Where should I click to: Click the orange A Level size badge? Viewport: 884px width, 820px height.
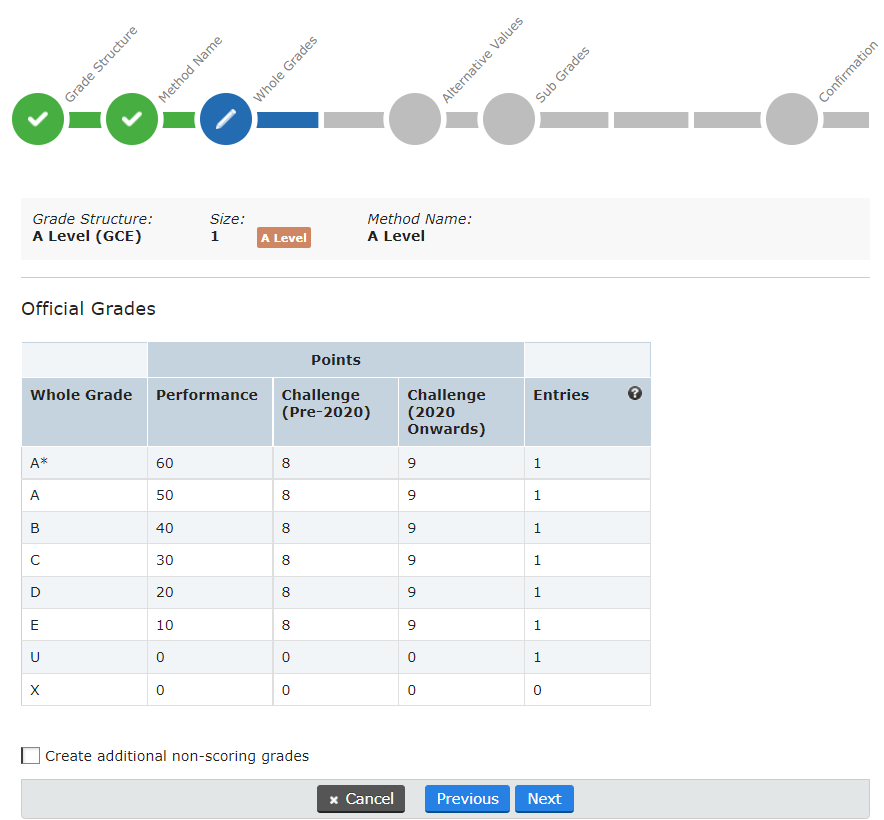pyautogui.click(x=283, y=238)
